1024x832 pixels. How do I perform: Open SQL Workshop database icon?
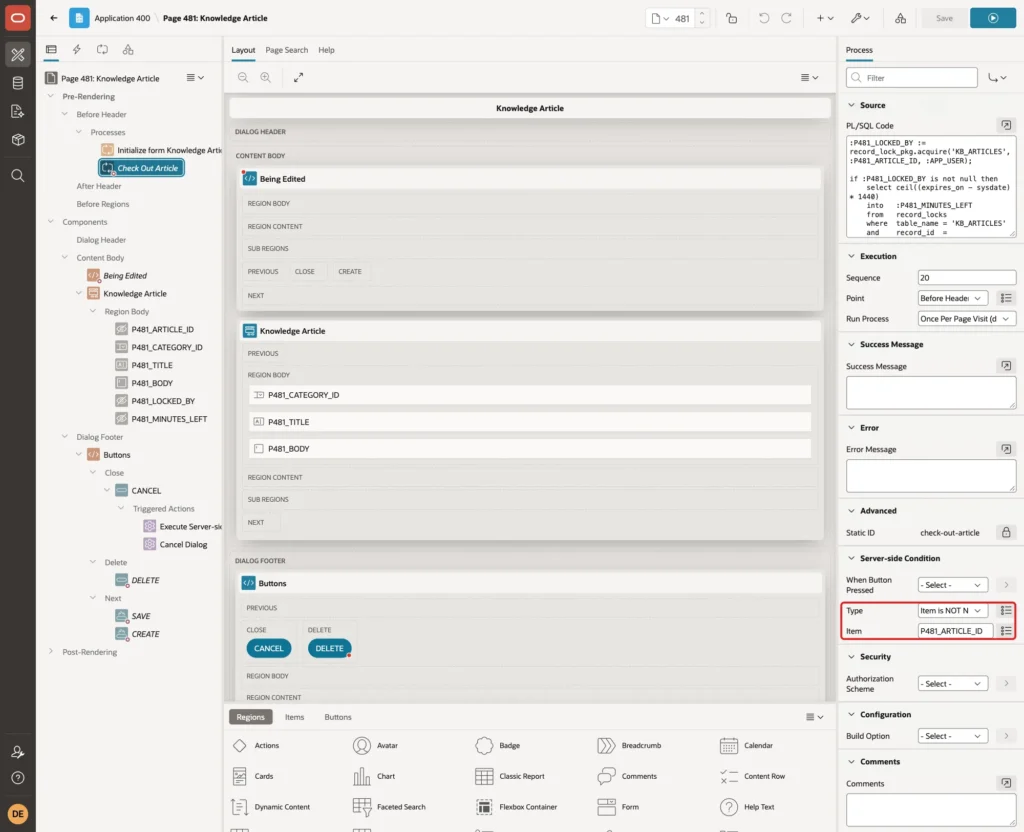[18, 83]
